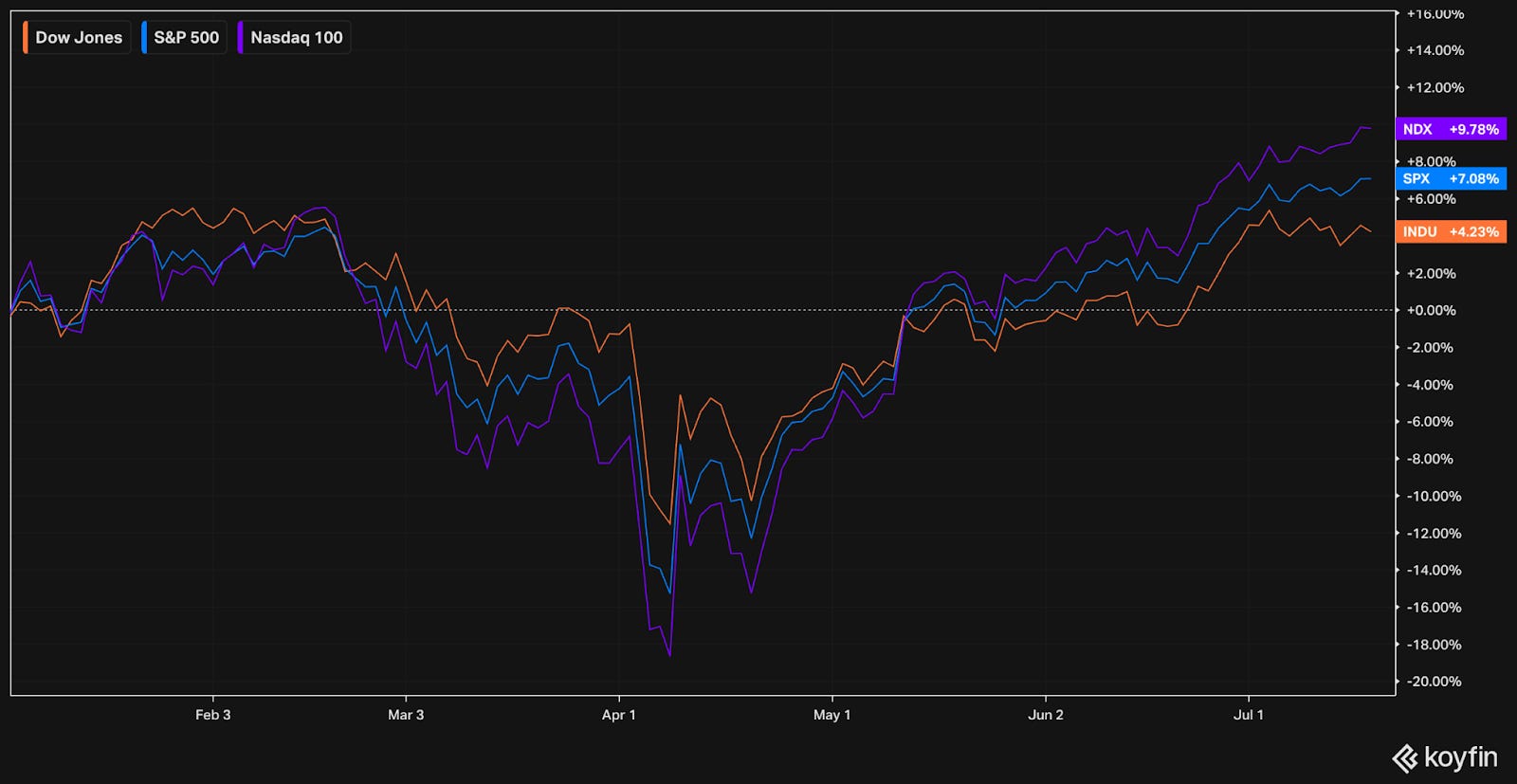
Task: Click the -12.00% axis label
Action: (x=1435, y=533)
